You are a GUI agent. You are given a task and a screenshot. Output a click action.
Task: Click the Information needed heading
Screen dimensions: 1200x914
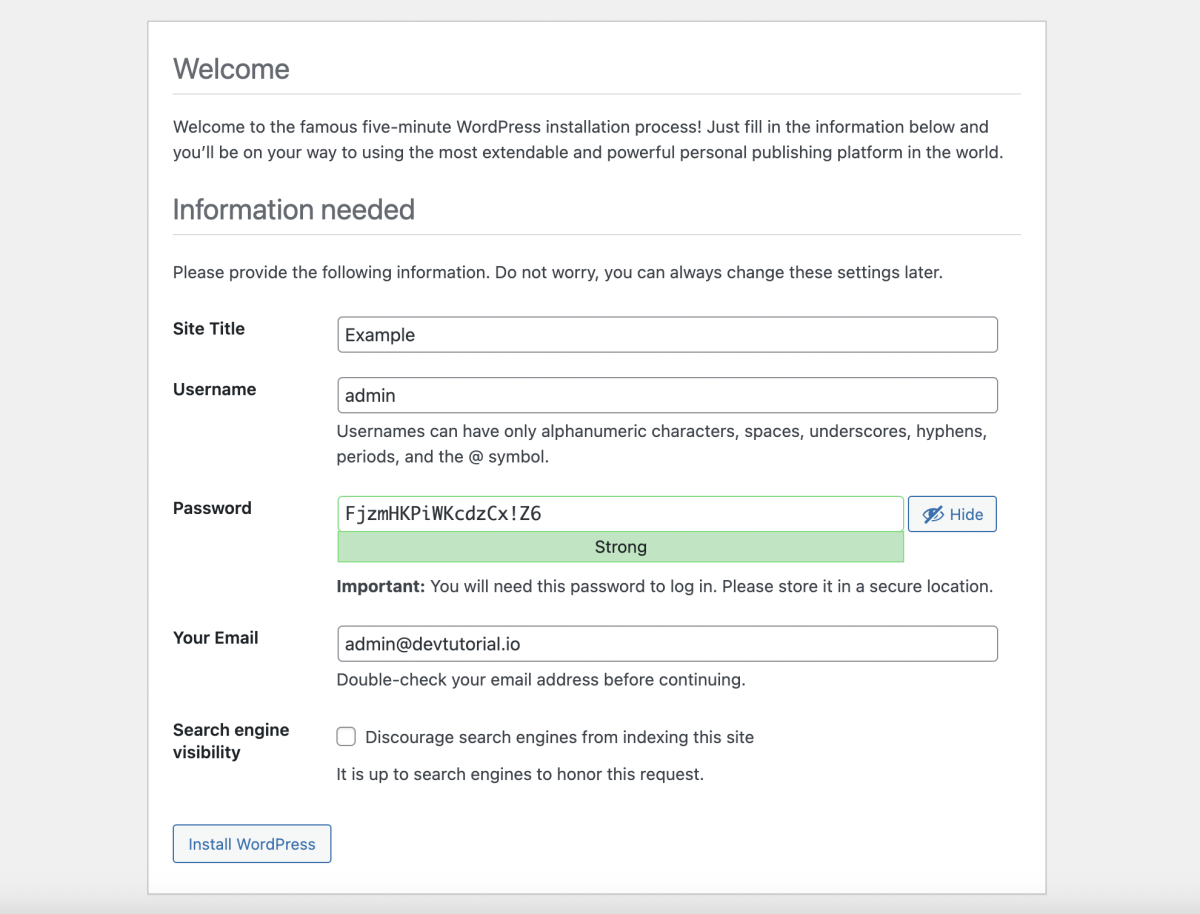point(293,210)
